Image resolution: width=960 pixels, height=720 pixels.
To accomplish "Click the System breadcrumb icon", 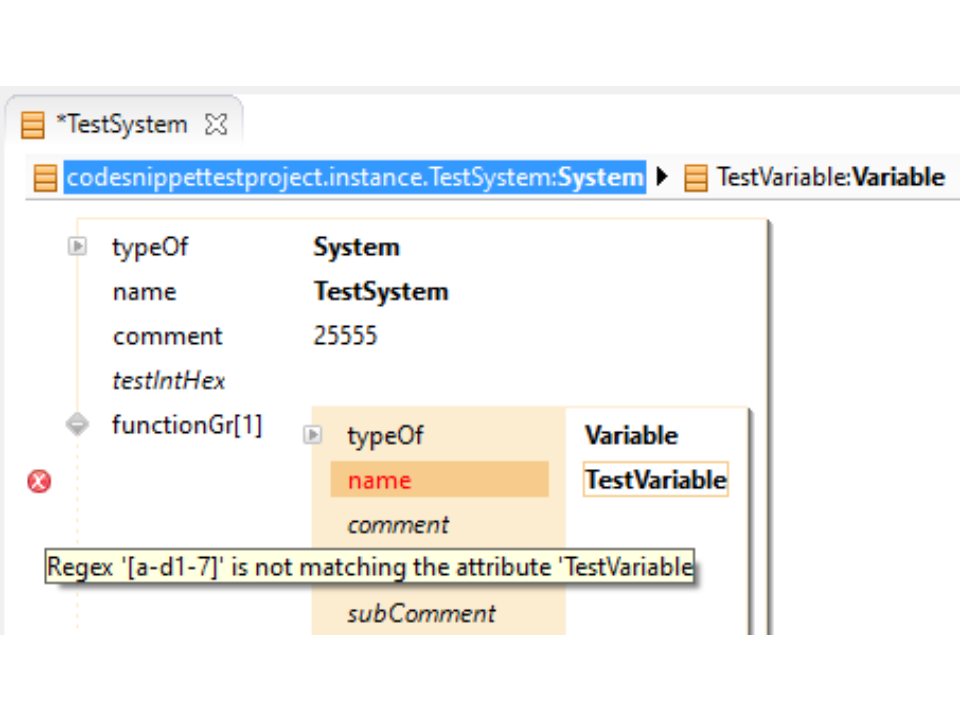I will tap(45, 178).
